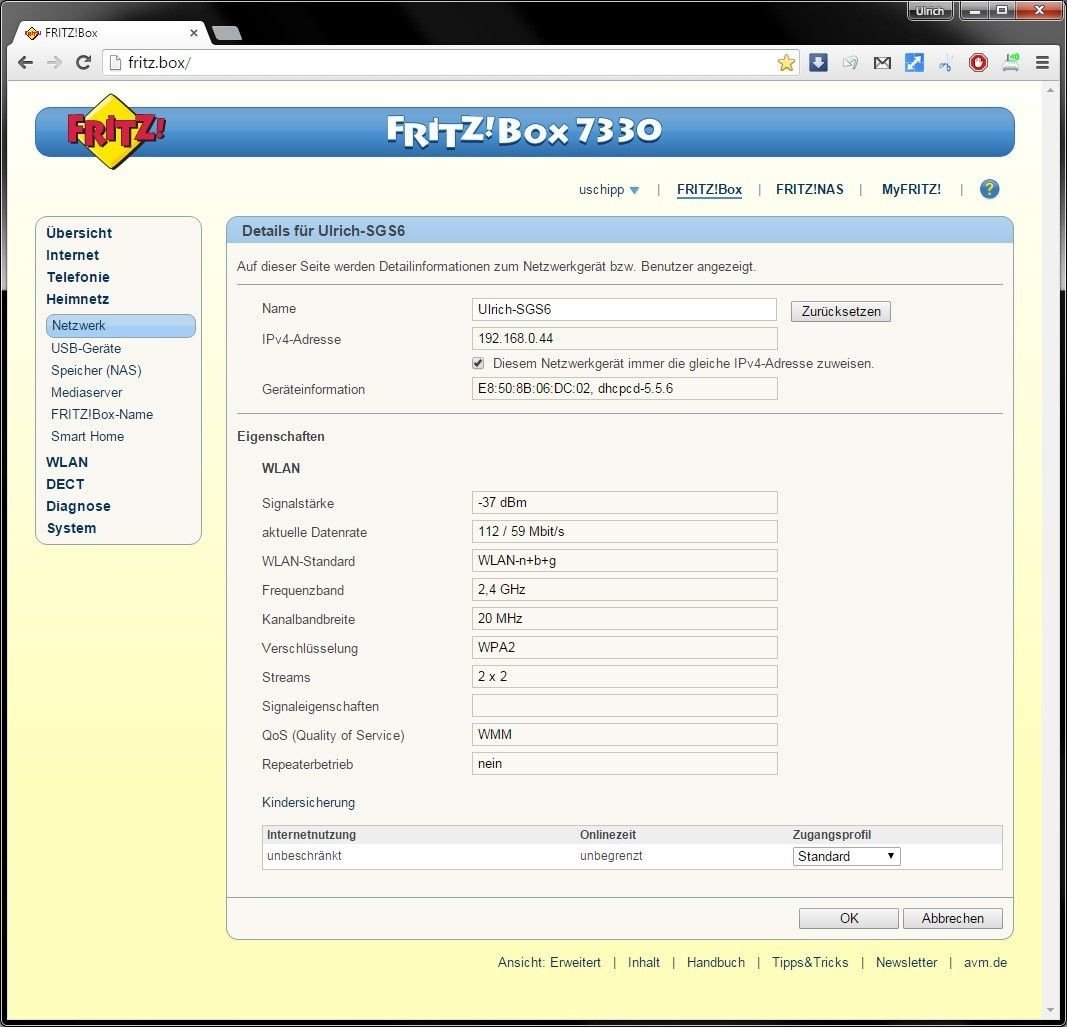This screenshot has height=1027, width=1067.
Task: Click the IPv4-Adresse field 192.168.0.44
Action: point(624,338)
